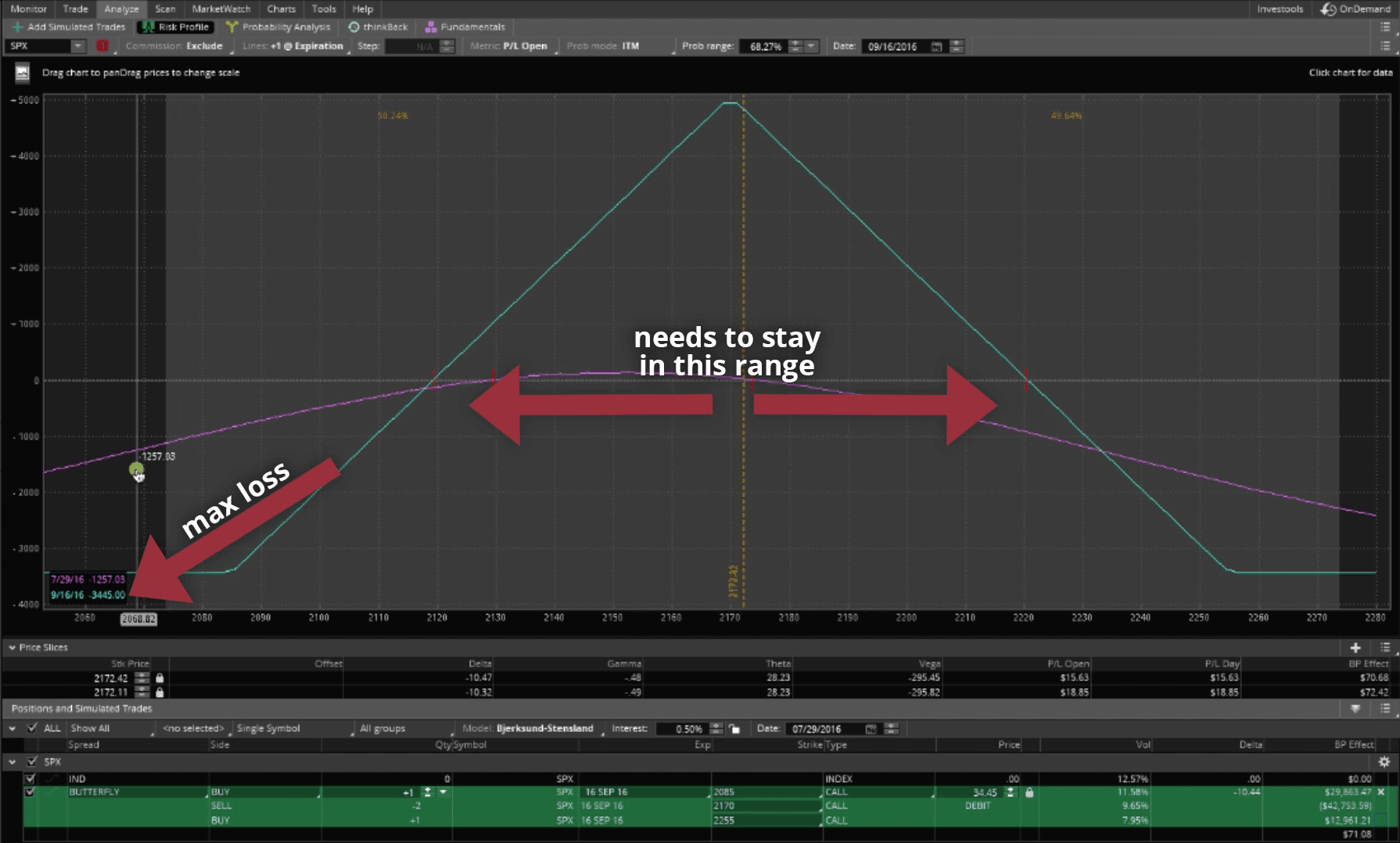Adjust stepper for 2172.11 price slice

tap(142, 692)
